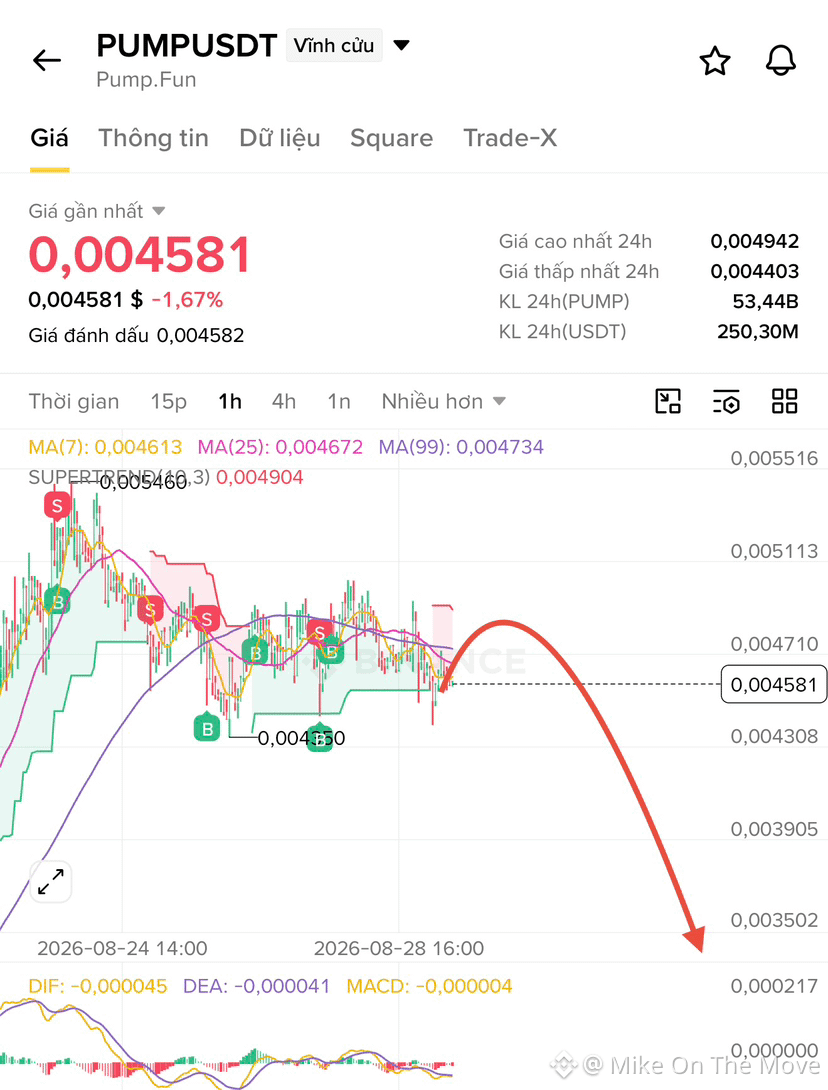
Task: Tap the DEA: -0,000041 label
Action: (x=256, y=986)
